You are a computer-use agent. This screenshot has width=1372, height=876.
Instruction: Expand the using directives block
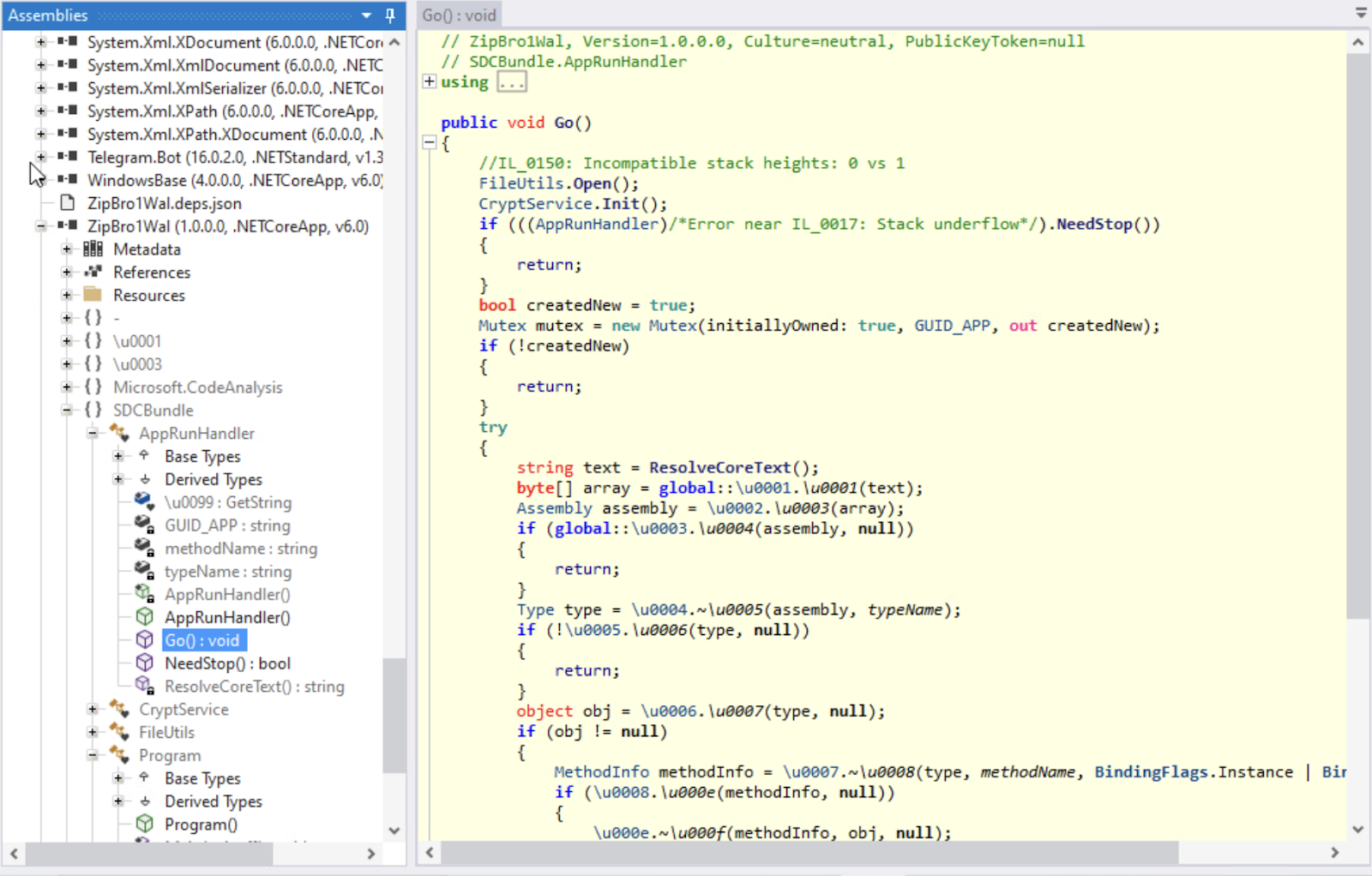coord(430,82)
